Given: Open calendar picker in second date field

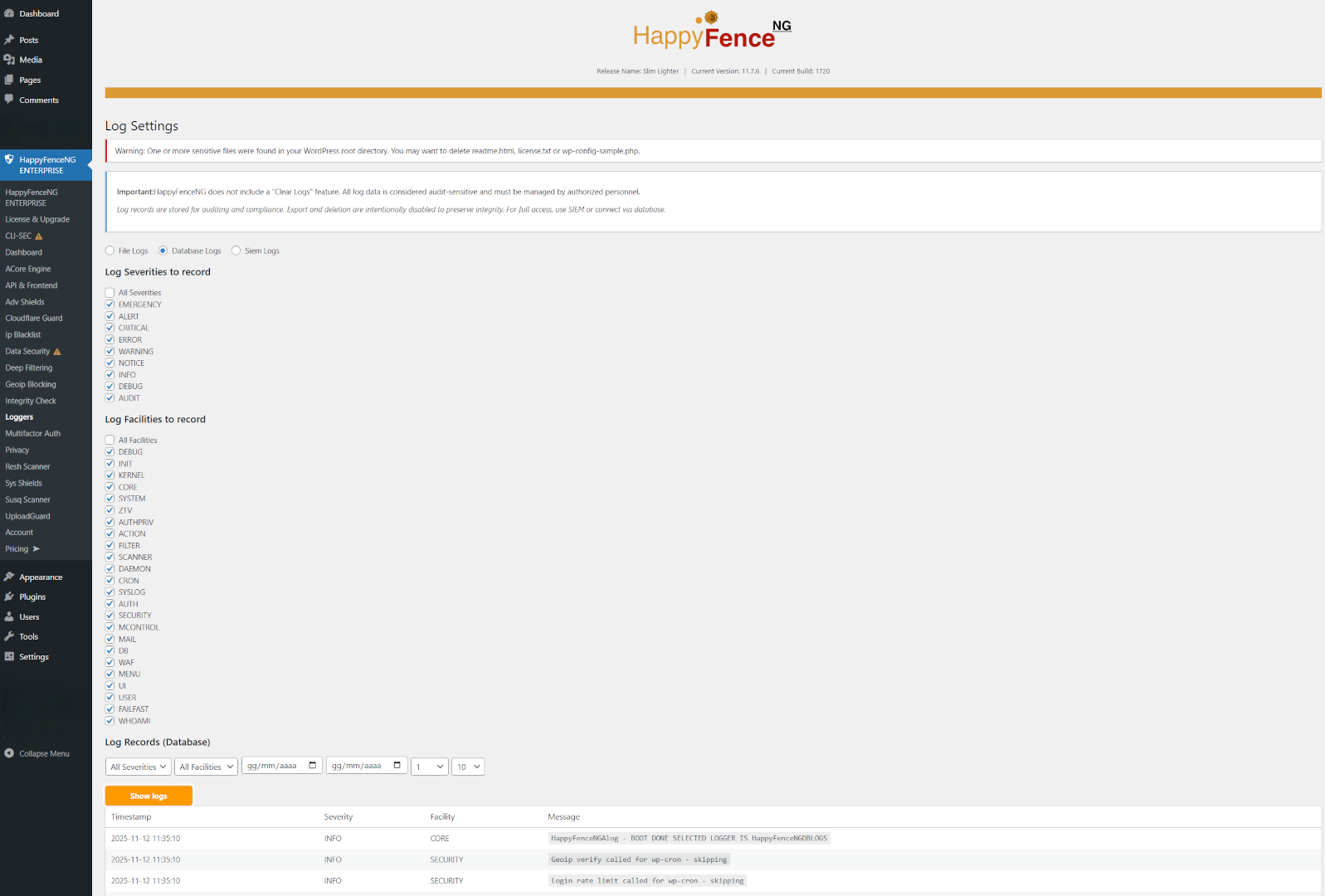Looking at the screenshot, I should tap(397, 766).
